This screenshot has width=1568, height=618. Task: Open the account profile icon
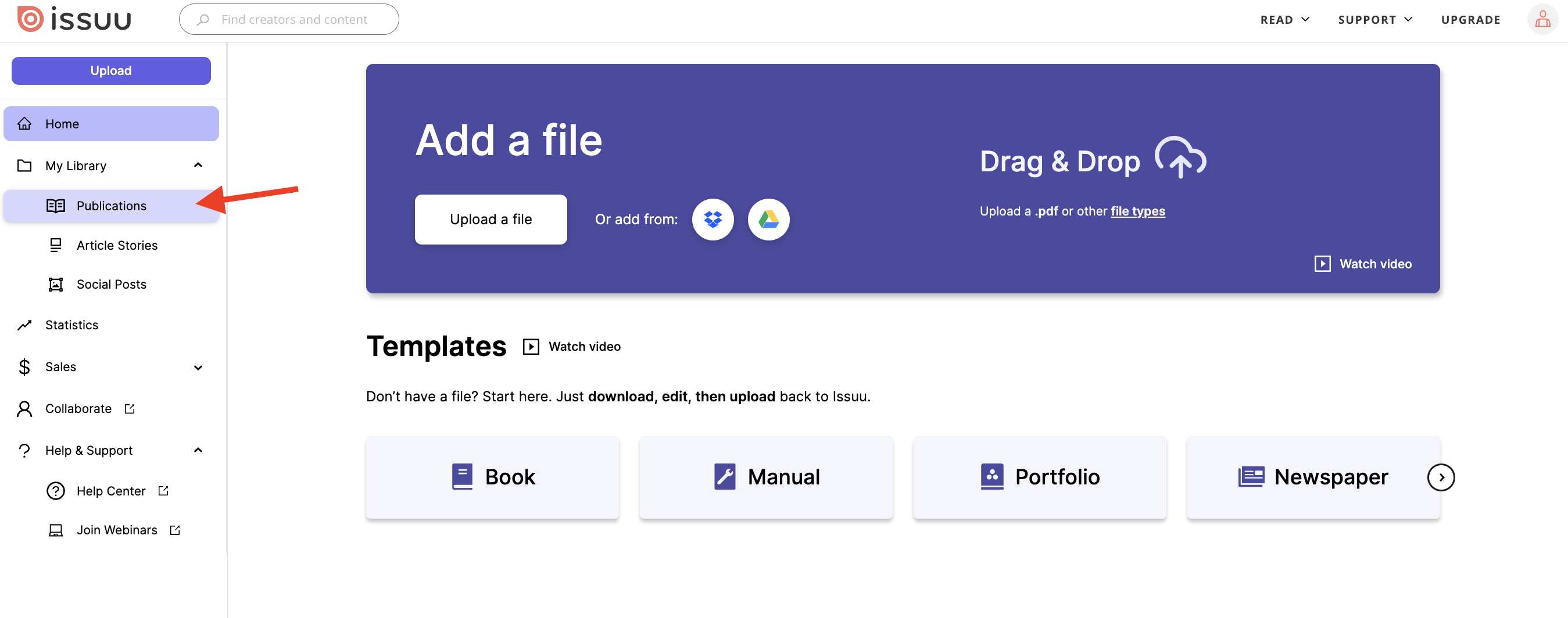pos(1542,19)
